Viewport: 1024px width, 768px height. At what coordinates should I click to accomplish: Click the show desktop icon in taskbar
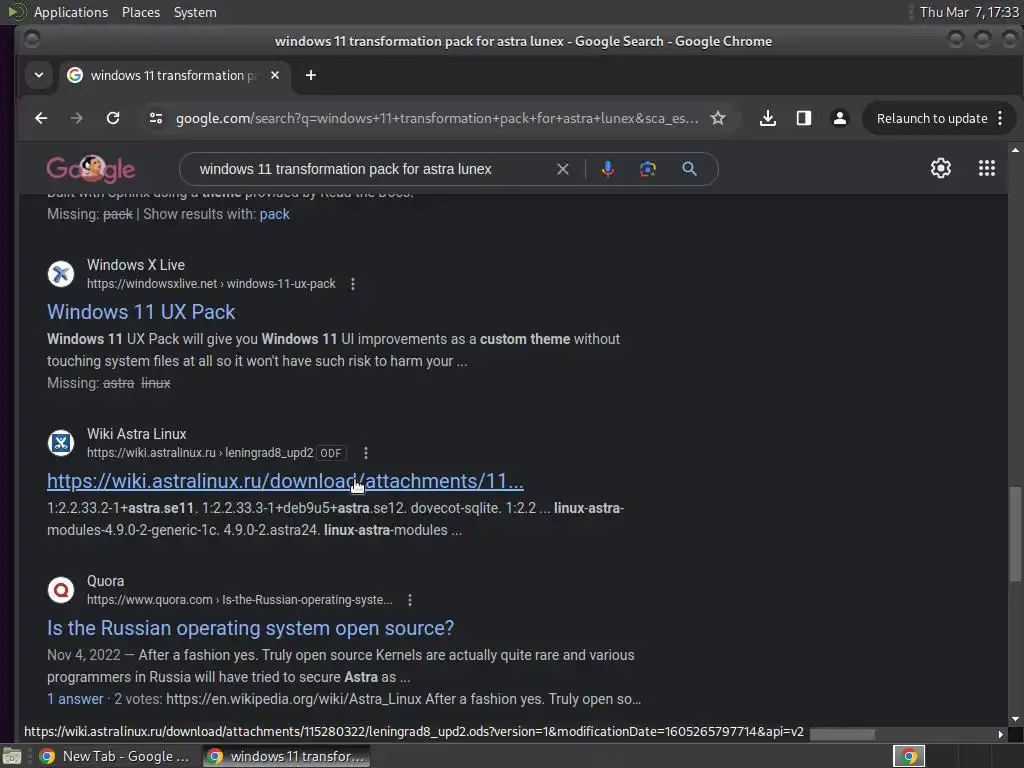coord(12,756)
